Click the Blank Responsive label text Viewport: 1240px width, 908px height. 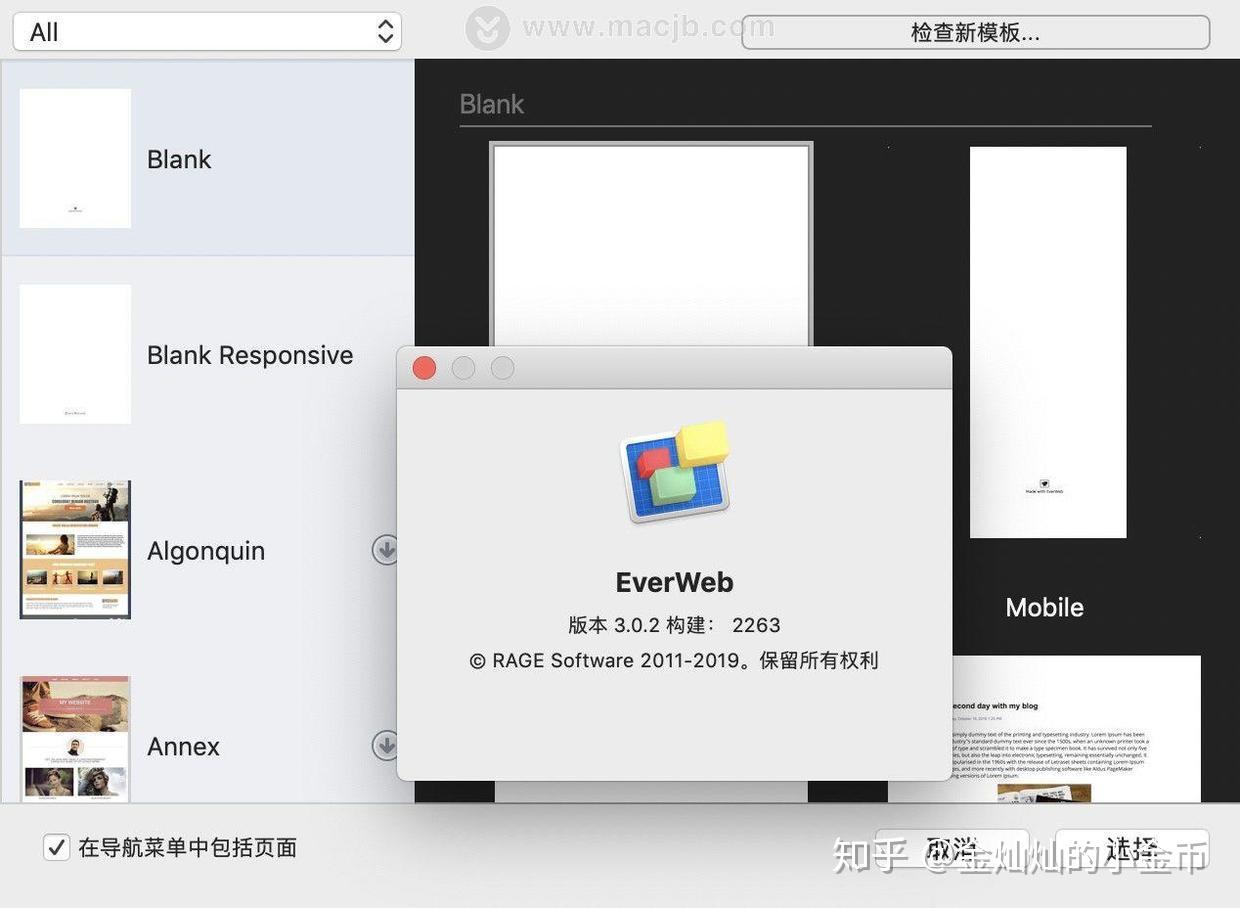pos(250,354)
